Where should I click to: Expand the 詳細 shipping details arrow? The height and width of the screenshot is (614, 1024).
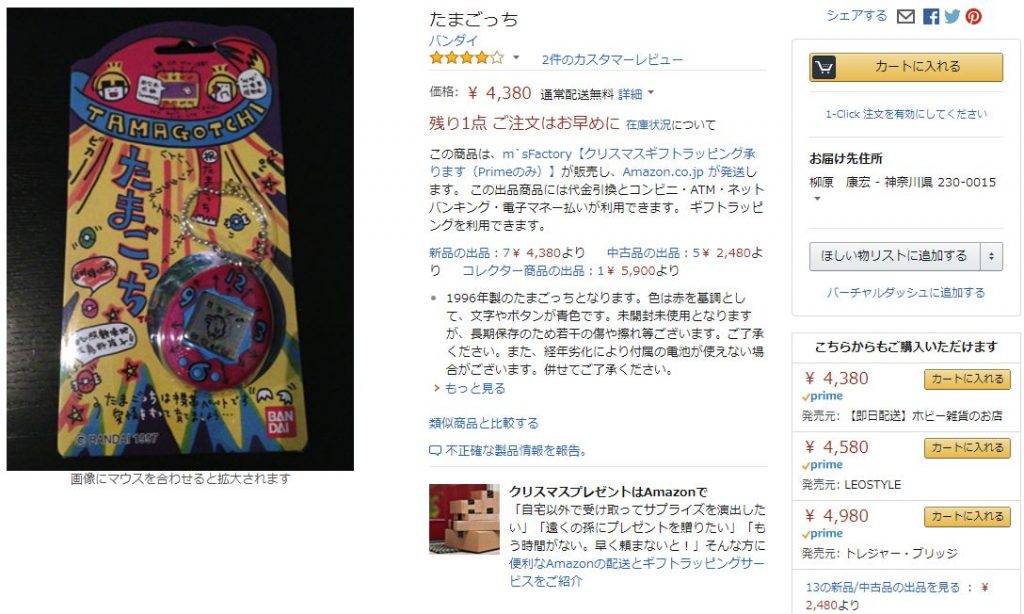tap(650, 93)
